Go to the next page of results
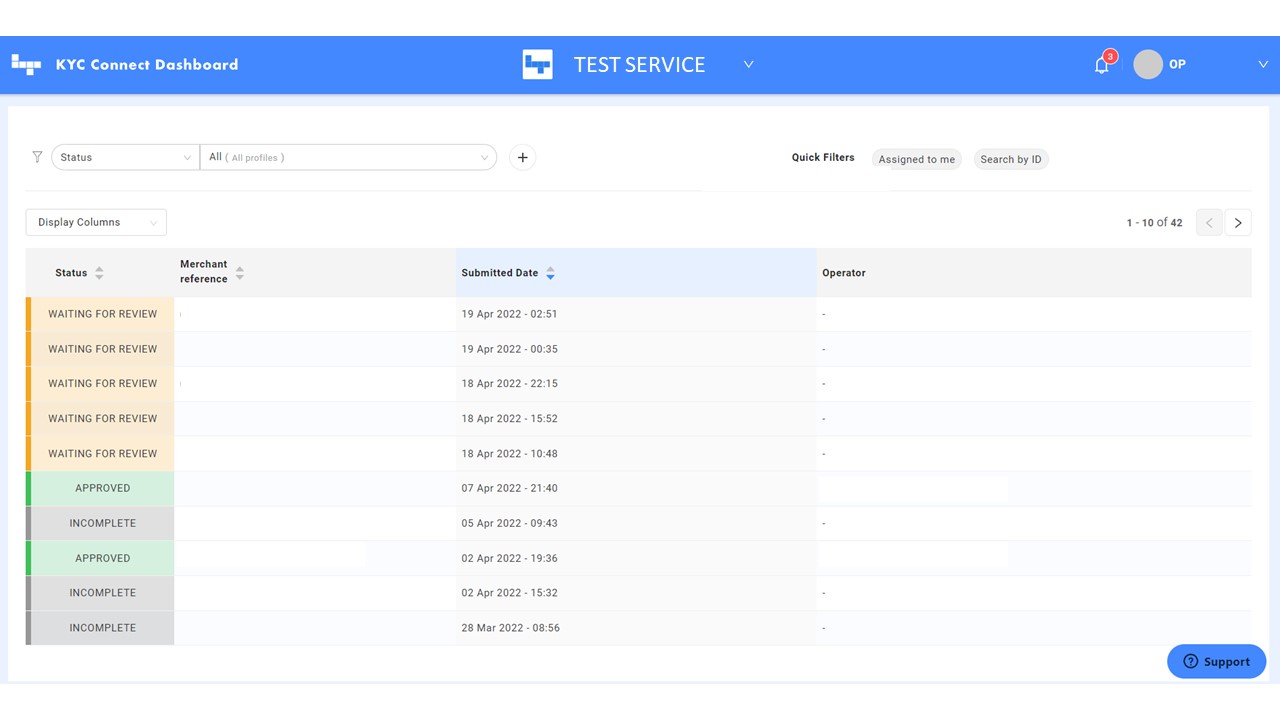This screenshot has height=720, width=1280. tap(1238, 222)
